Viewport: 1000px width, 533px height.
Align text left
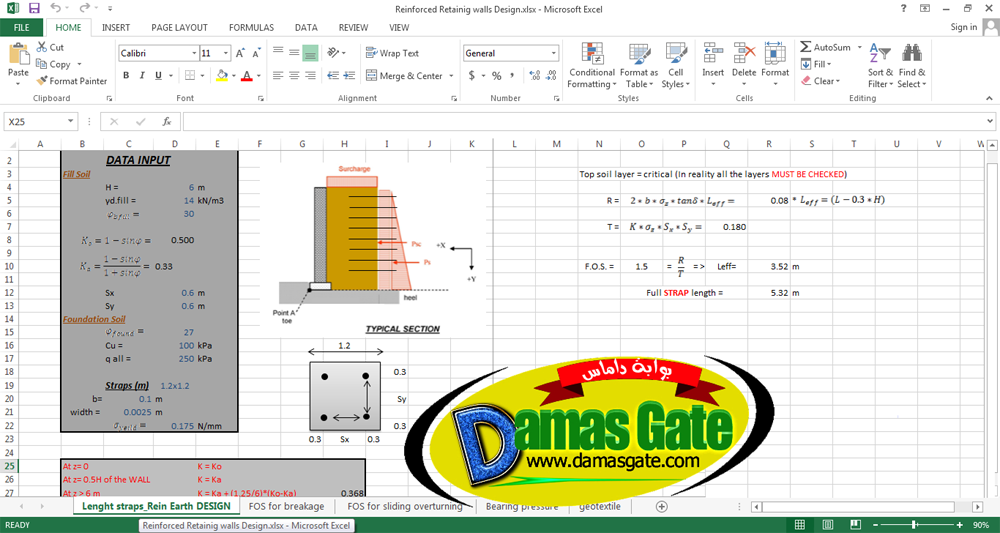tap(278, 75)
